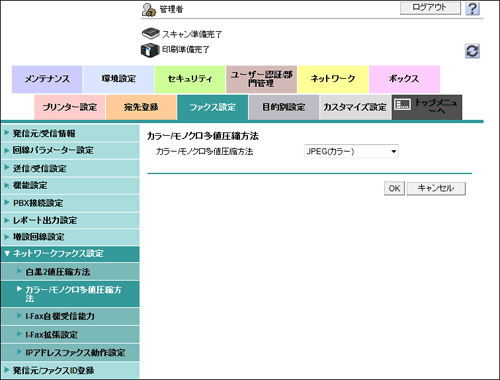Click the キャンセル cancel button

point(436,188)
